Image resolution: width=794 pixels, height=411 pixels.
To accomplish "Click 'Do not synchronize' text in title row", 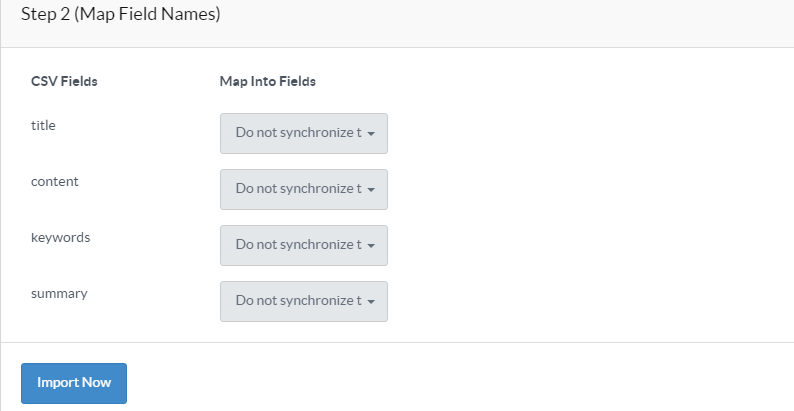I will (298, 133).
